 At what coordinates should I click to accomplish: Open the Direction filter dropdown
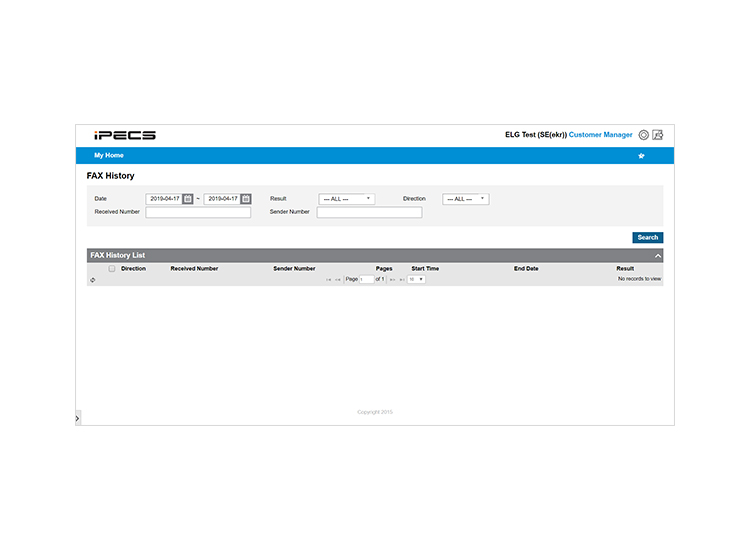(465, 199)
